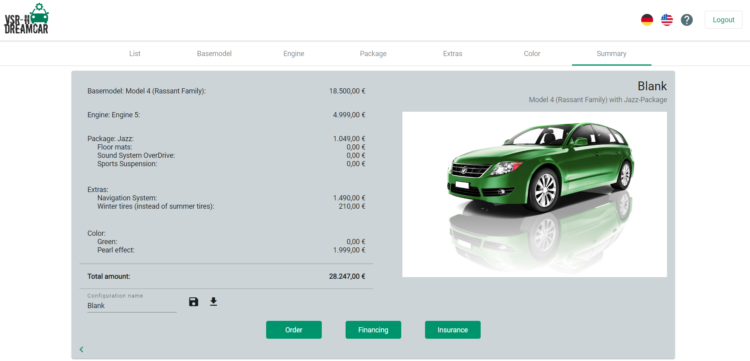Click the winter tires price 210,00 €
This screenshot has width=750, height=361.
tap(352, 207)
